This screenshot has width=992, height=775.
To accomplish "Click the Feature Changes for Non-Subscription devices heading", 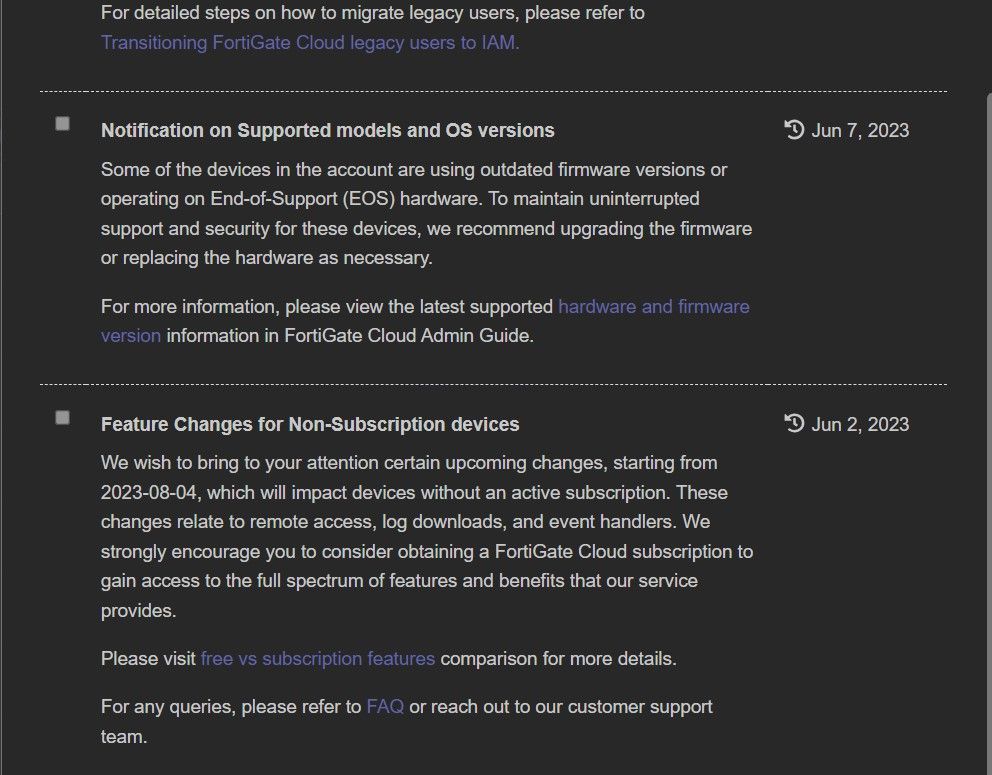I will tap(310, 425).
